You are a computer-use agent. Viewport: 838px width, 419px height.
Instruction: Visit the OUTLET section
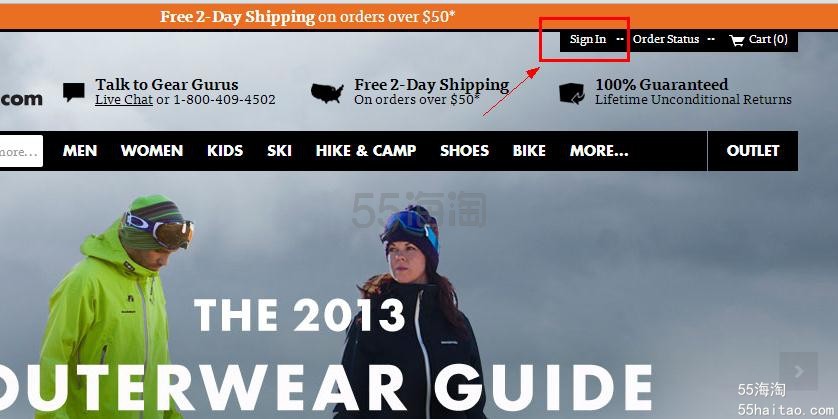point(752,151)
